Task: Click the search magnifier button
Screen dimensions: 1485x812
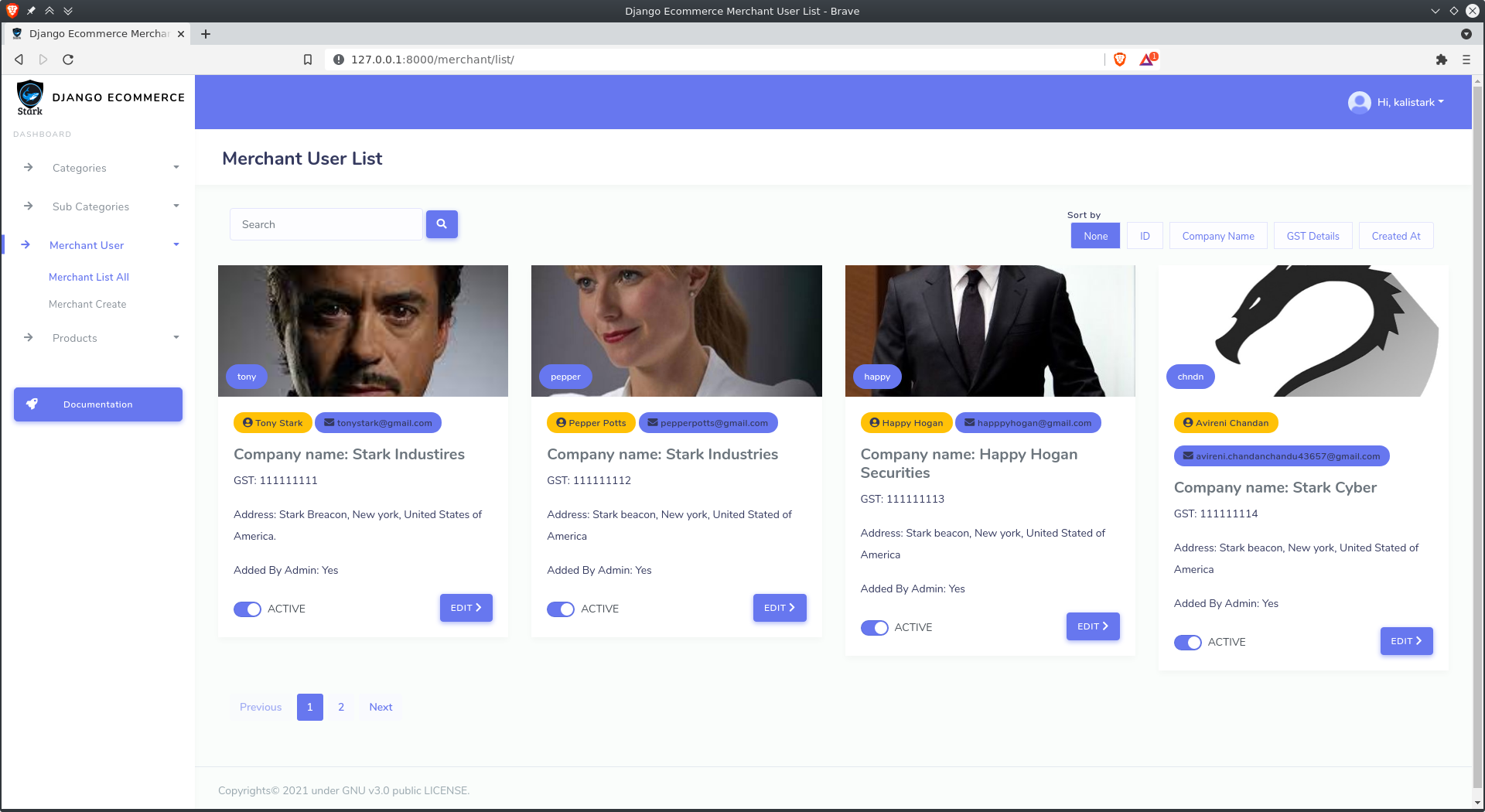Action: [442, 224]
